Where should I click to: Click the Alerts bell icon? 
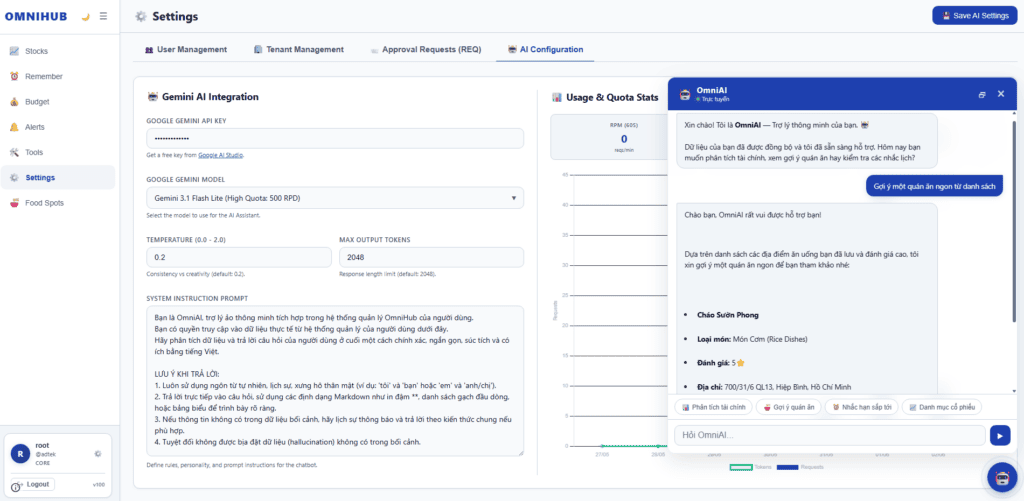[x=14, y=127]
